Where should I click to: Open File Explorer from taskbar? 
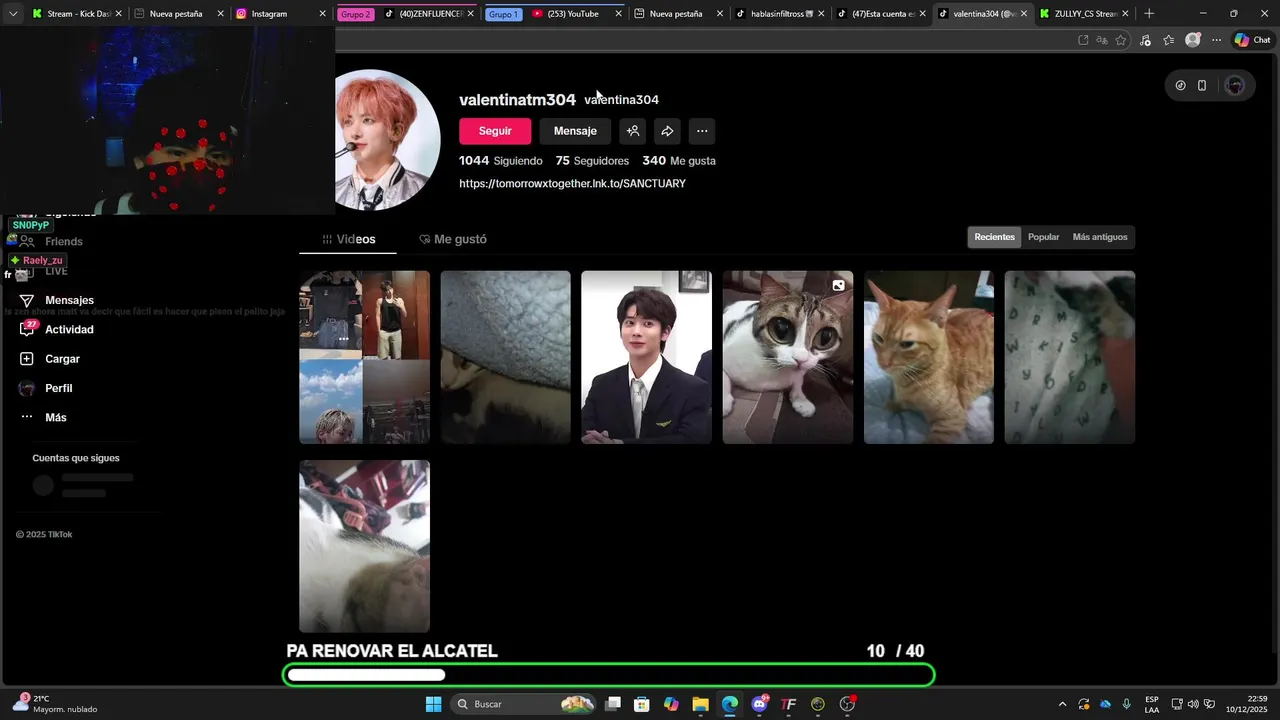coord(700,704)
